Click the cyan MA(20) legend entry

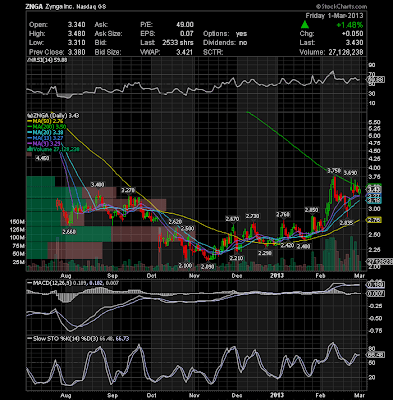point(45,132)
